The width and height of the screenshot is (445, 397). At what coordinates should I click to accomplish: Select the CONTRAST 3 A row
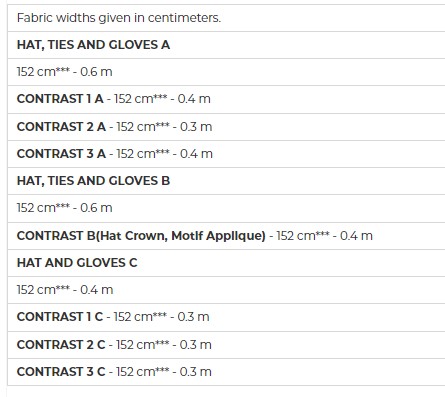point(226,154)
